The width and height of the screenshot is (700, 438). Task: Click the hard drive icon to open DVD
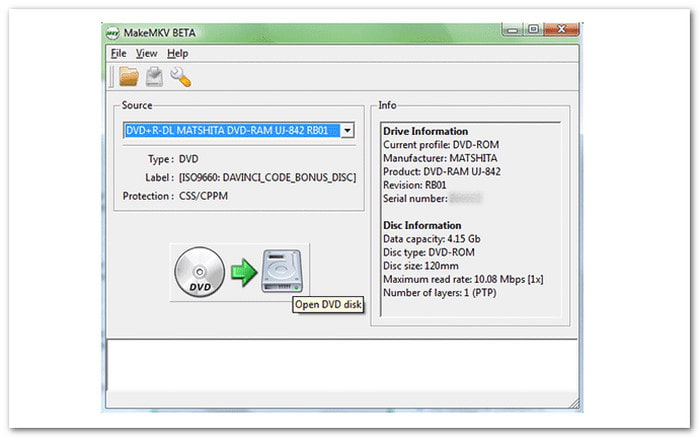click(281, 271)
